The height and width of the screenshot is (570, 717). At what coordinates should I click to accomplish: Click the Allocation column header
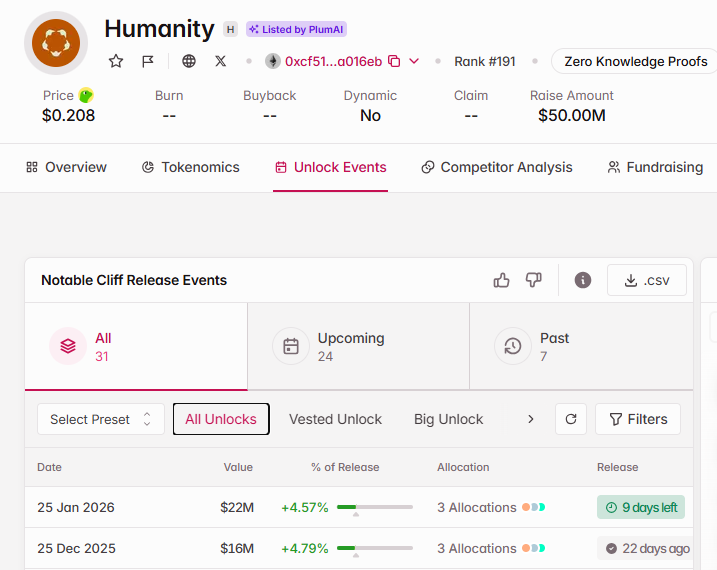point(463,467)
